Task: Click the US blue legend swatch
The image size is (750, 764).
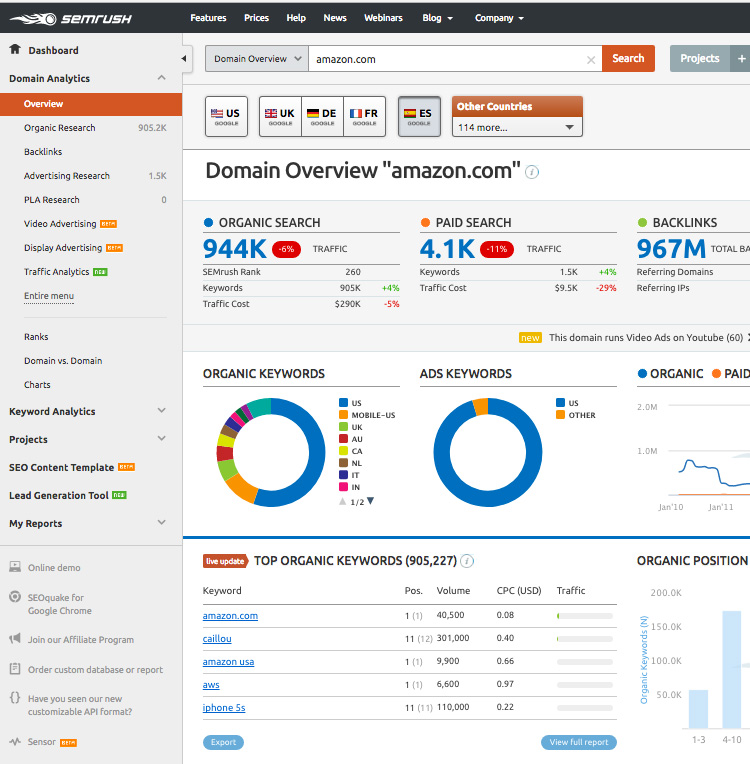Action: pos(343,402)
